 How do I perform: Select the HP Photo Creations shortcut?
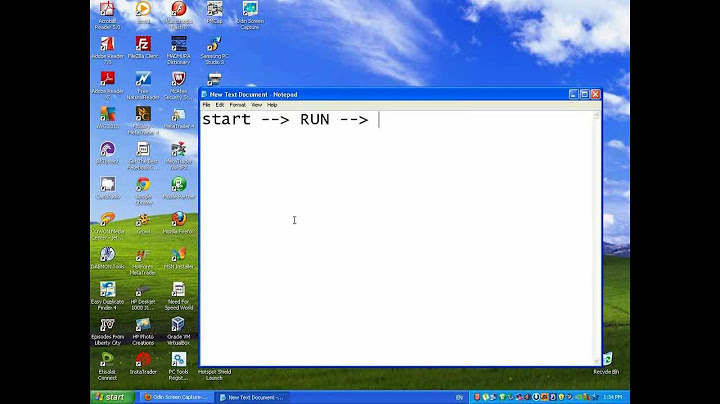[x=143, y=331]
